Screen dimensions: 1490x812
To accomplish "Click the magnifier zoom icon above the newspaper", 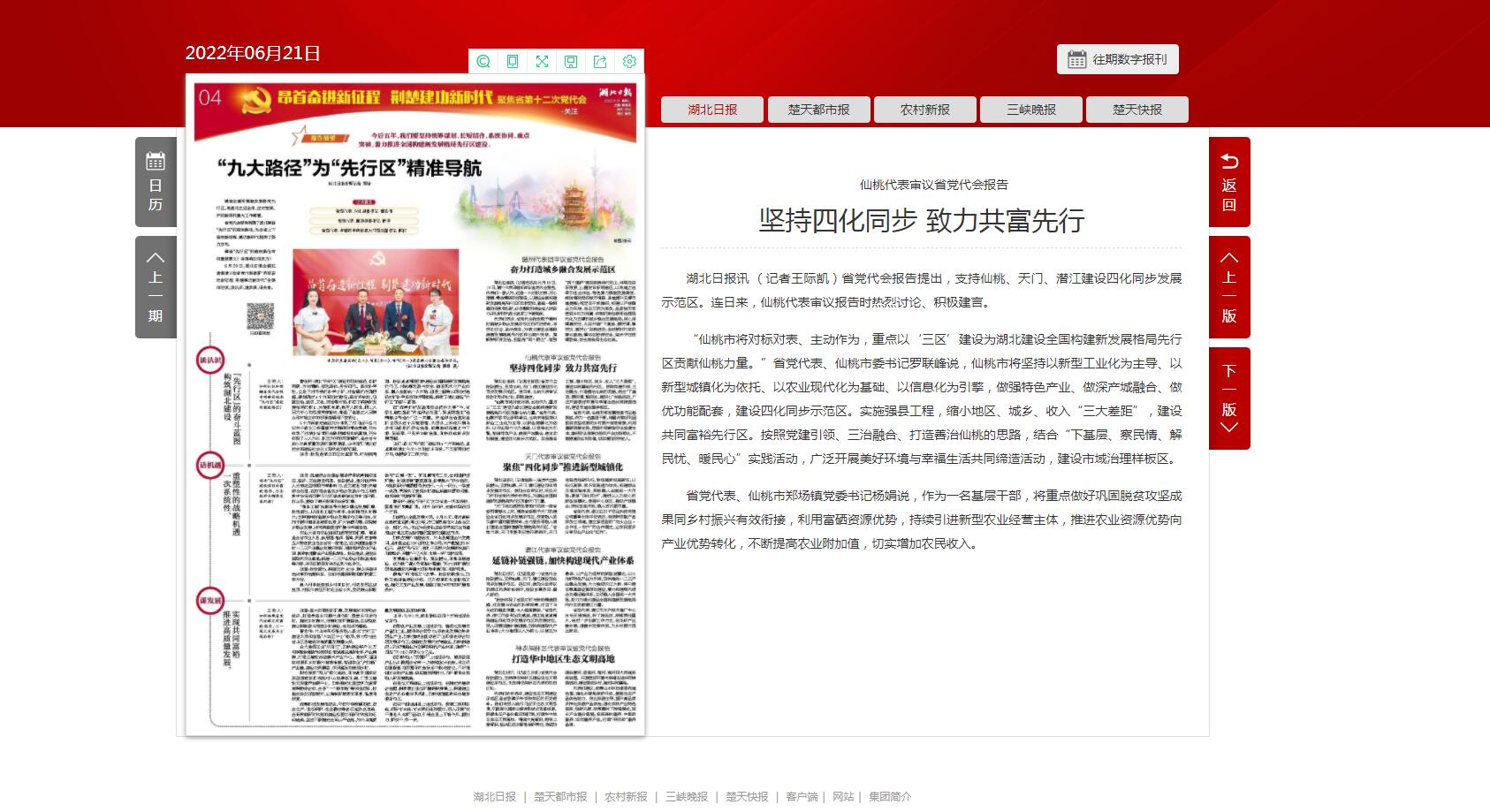I will click(483, 61).
